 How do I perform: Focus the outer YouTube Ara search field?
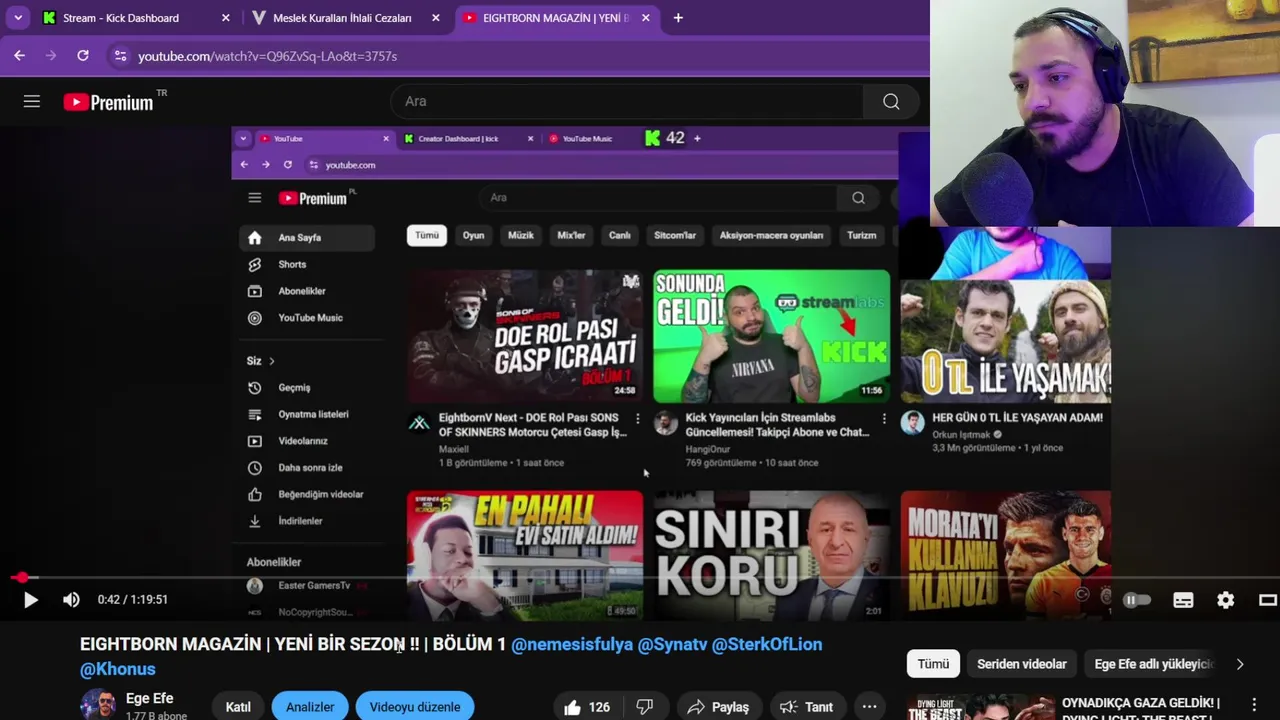(x=627, y=101)
